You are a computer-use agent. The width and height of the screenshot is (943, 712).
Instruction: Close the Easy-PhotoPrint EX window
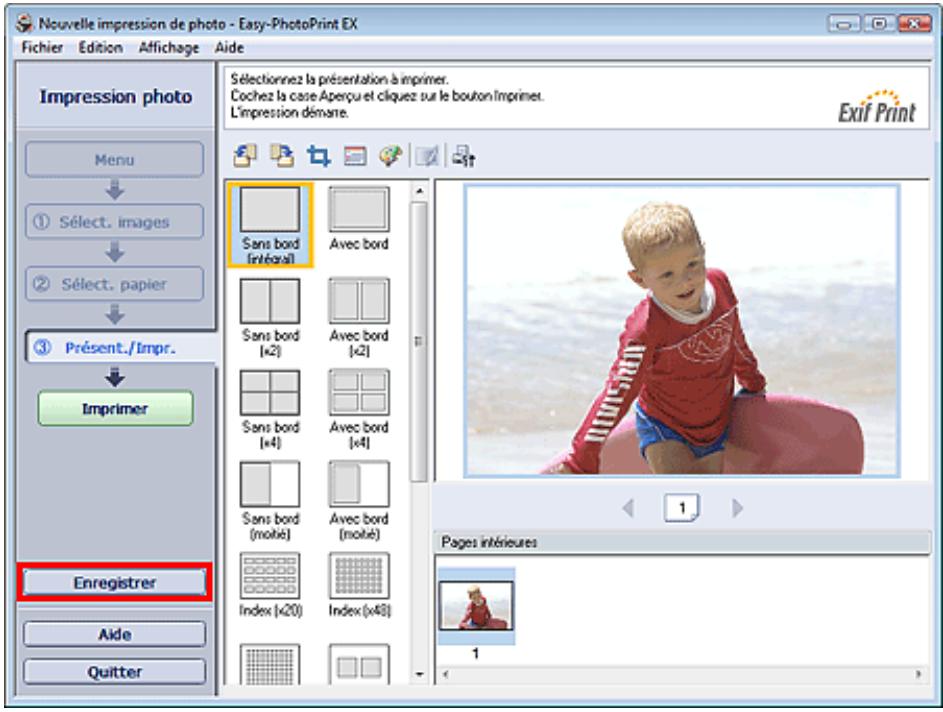(x=914, y=23)
